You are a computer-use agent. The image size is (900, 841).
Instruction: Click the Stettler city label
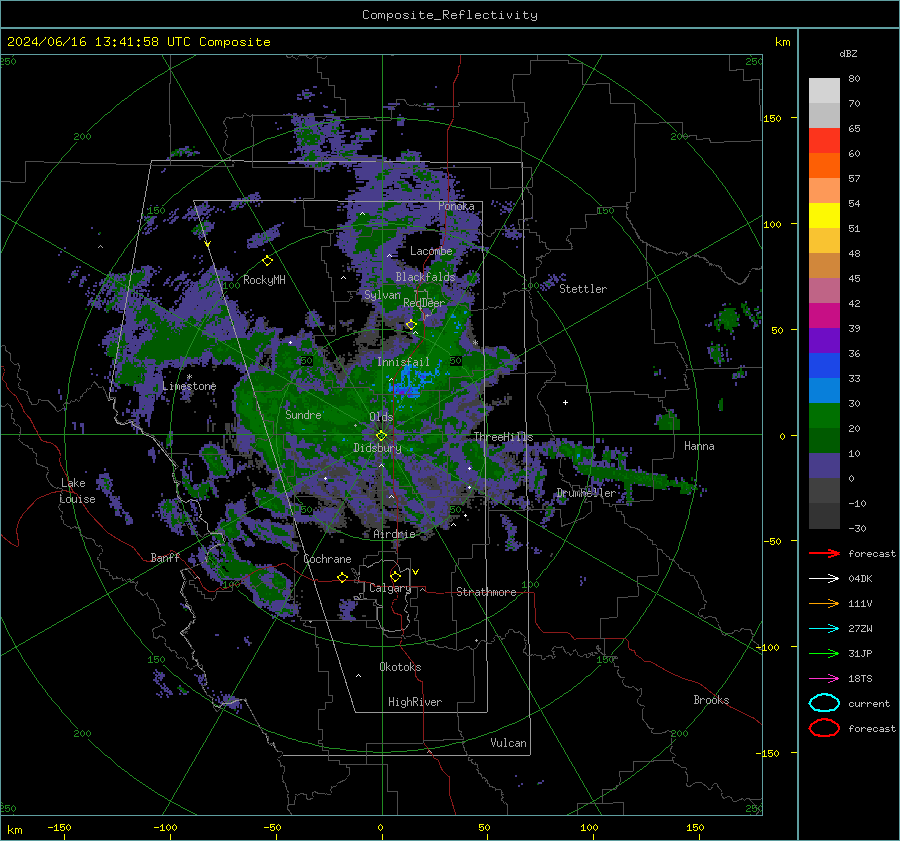click(583, 289)
